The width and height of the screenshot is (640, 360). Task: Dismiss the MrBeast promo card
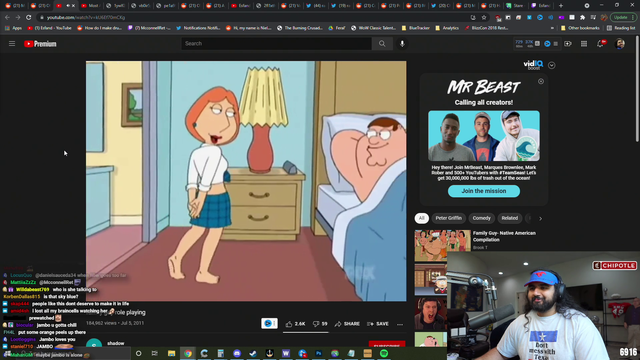point(541,81)
